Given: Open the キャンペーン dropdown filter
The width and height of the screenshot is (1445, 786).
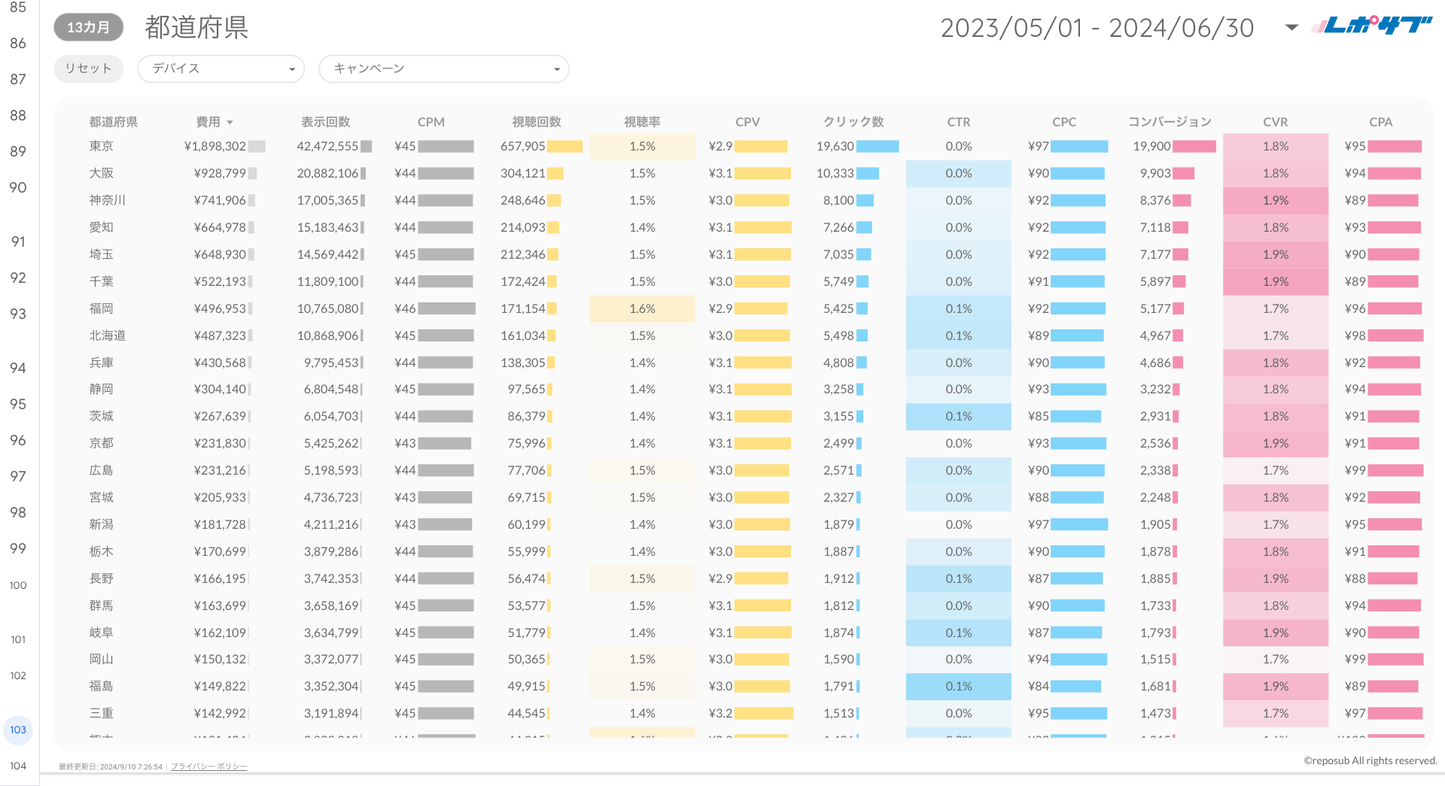Looking at the screenshot, I should coord(444,68).
